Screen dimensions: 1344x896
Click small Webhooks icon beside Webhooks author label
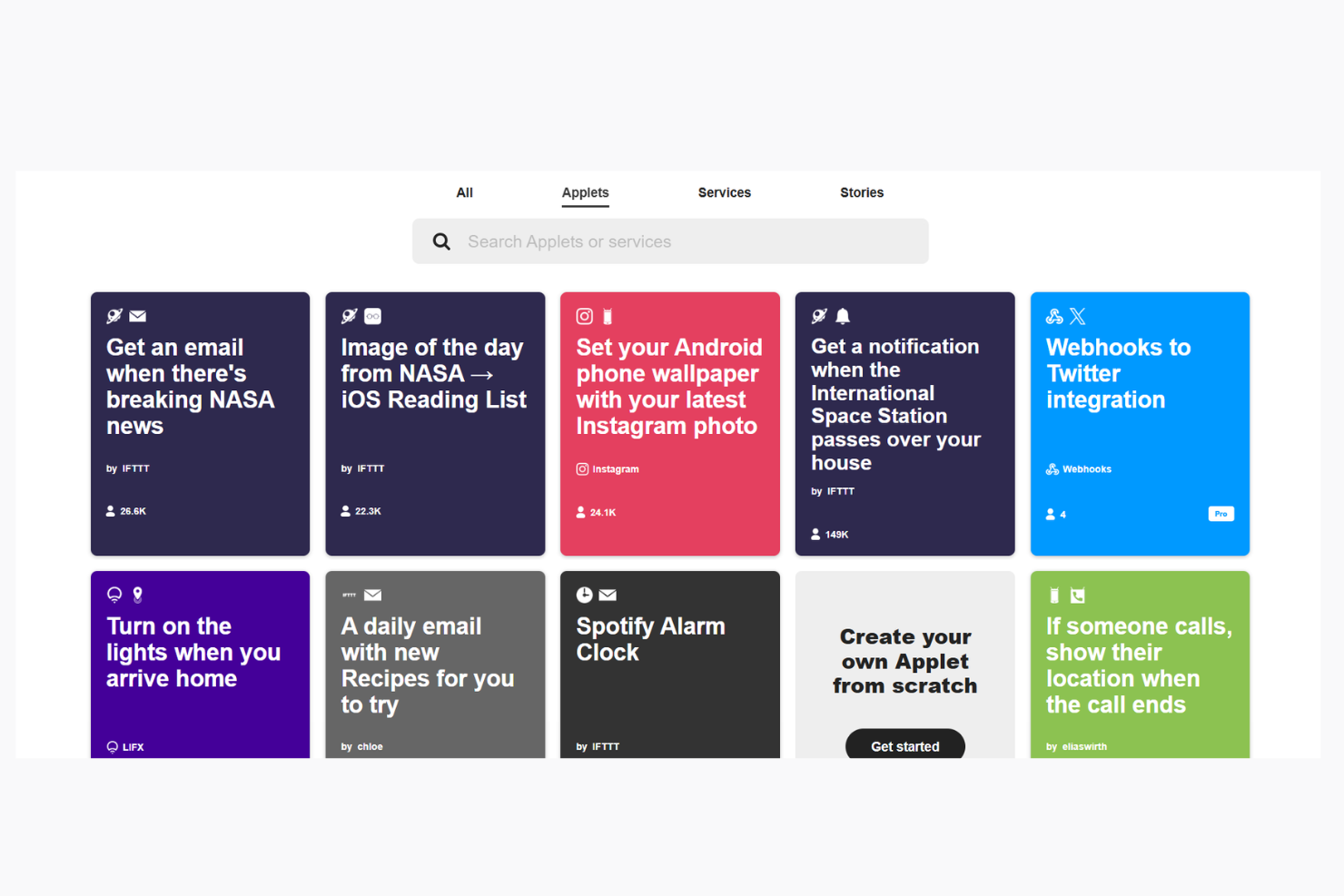pos(1052,469)
